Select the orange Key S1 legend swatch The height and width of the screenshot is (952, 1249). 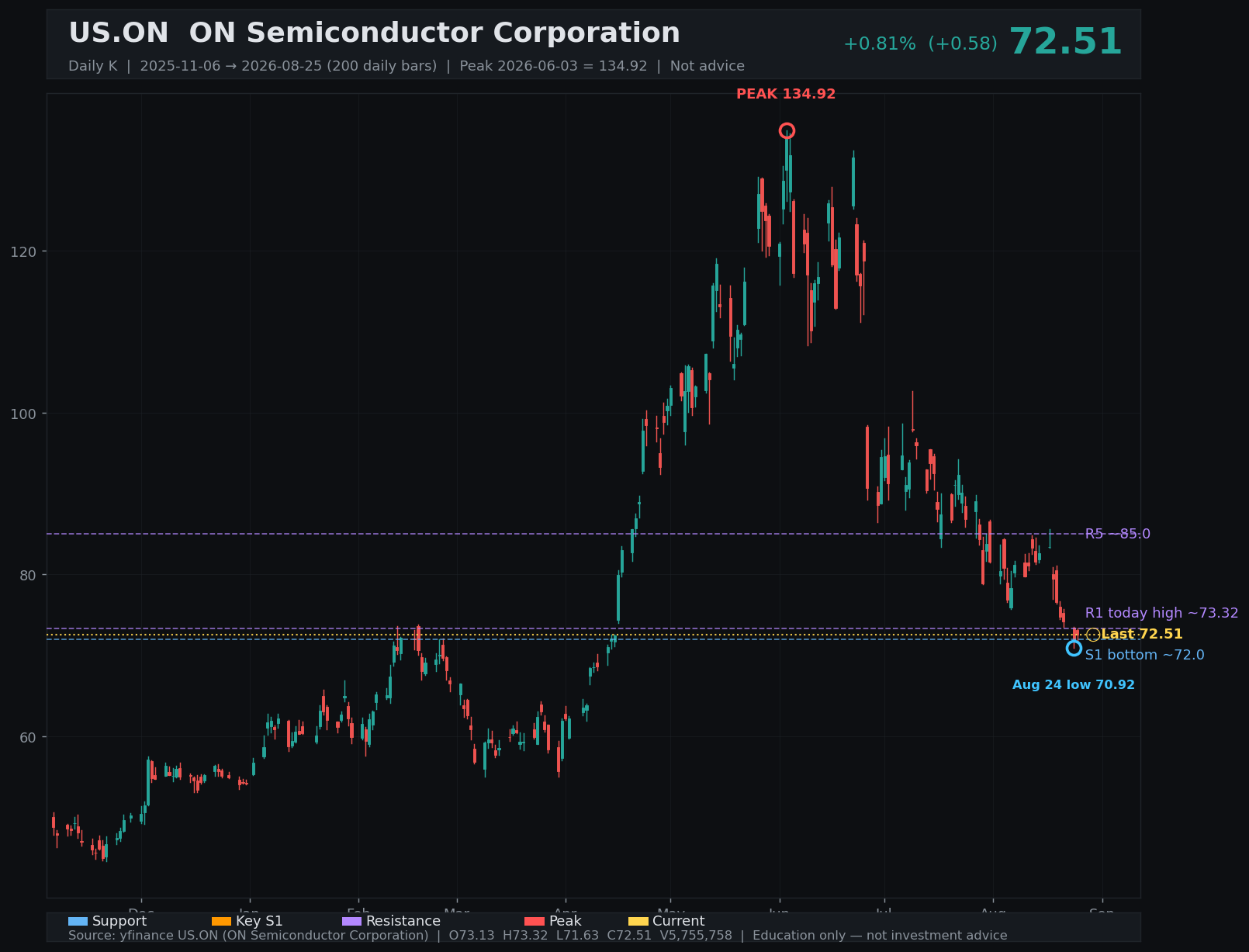coord(221,921)
